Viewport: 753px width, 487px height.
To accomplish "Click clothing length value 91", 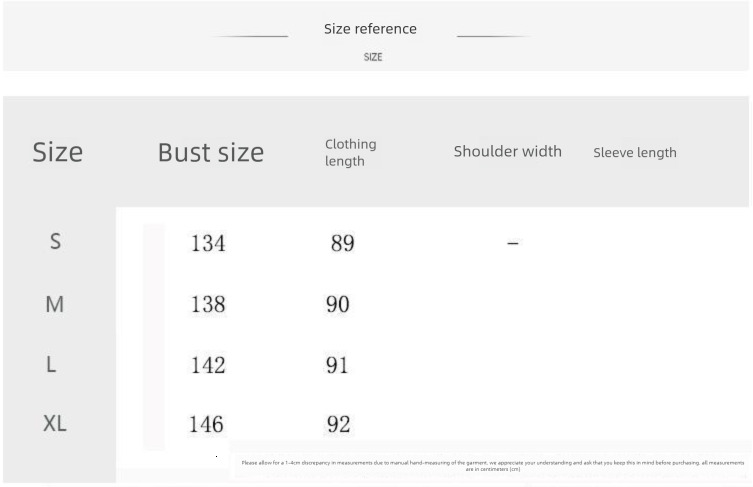I will [x=337, y=365].
